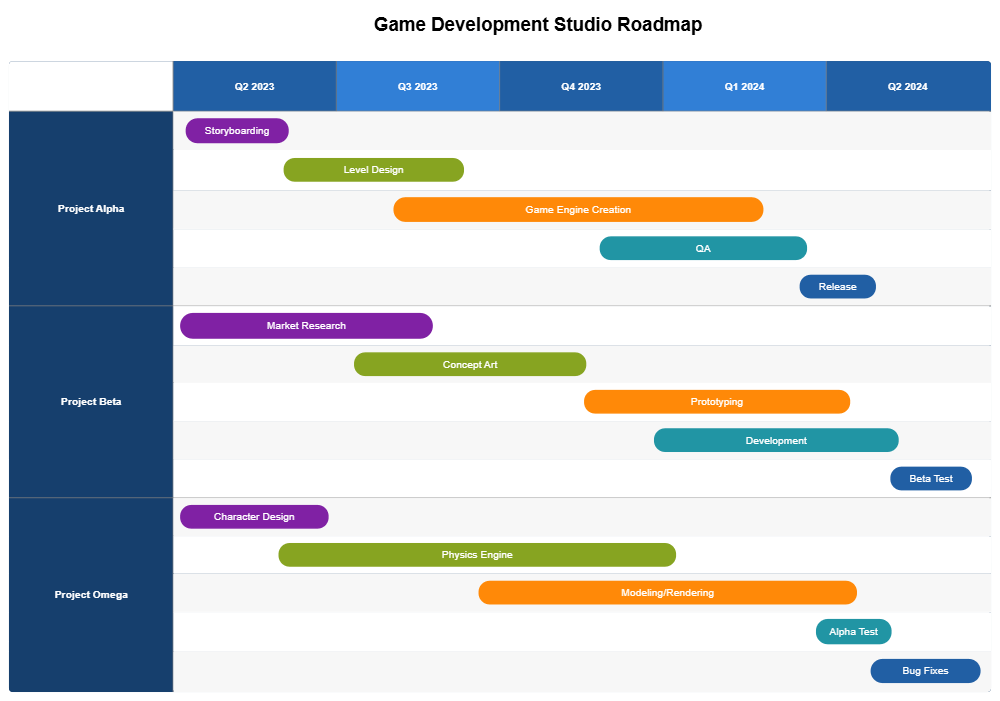1000x701 pixels.
Task: Click the Bug Fixes task bar
Action: pyautogui.click(x=925, y=670)
